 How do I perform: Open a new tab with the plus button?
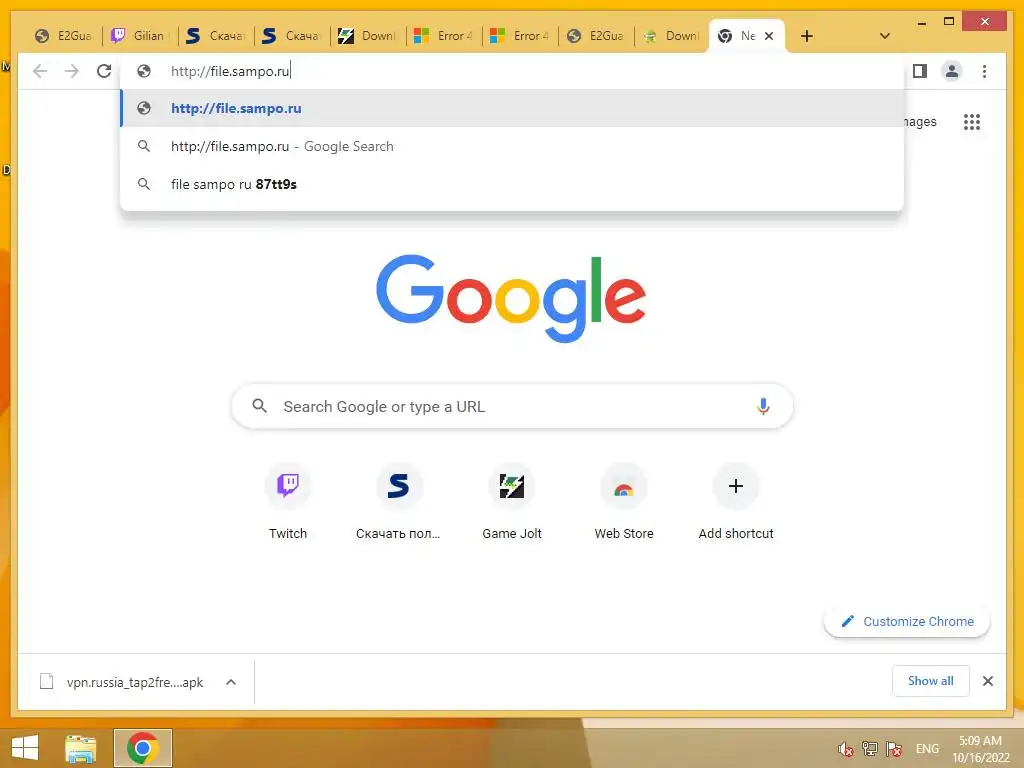[807, 36]
